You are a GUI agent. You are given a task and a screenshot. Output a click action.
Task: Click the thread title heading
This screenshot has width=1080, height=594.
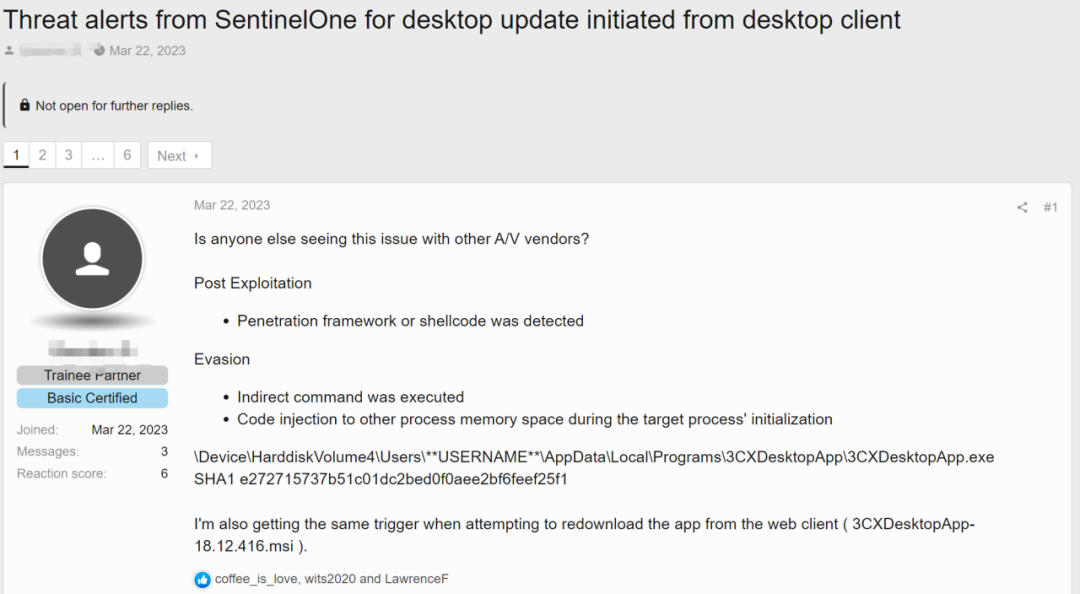[453, 19]
